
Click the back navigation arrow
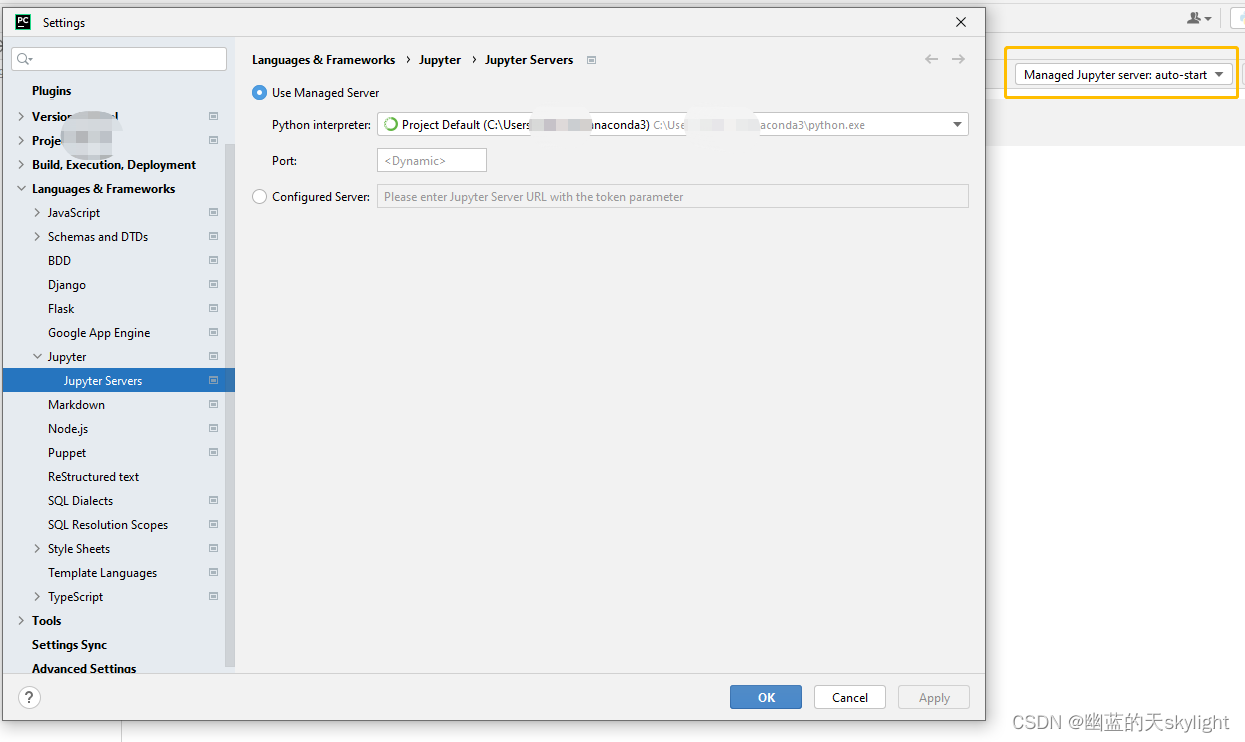(x=931, y=60)
